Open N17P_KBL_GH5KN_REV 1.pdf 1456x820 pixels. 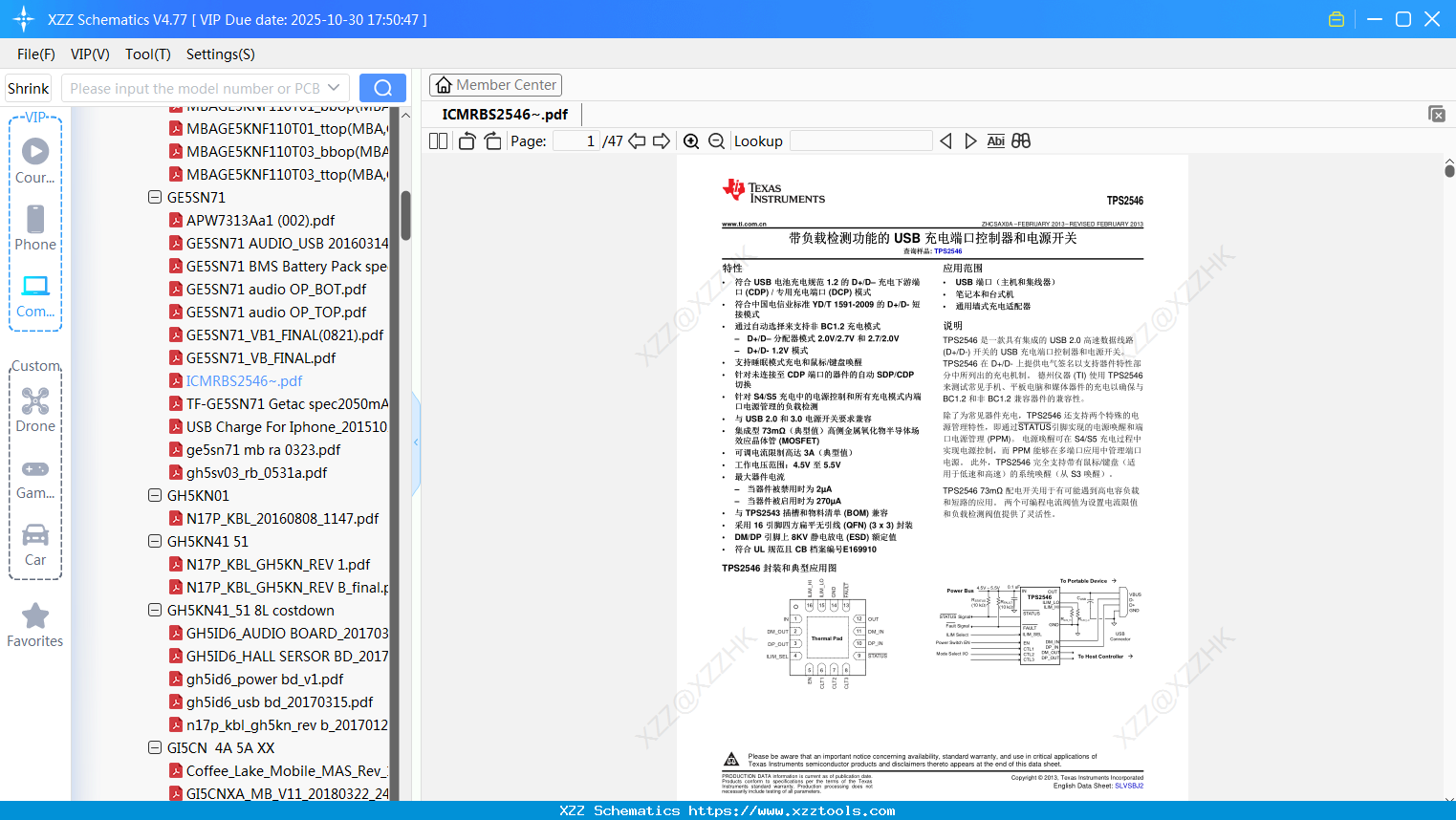(x=278, y=564)
